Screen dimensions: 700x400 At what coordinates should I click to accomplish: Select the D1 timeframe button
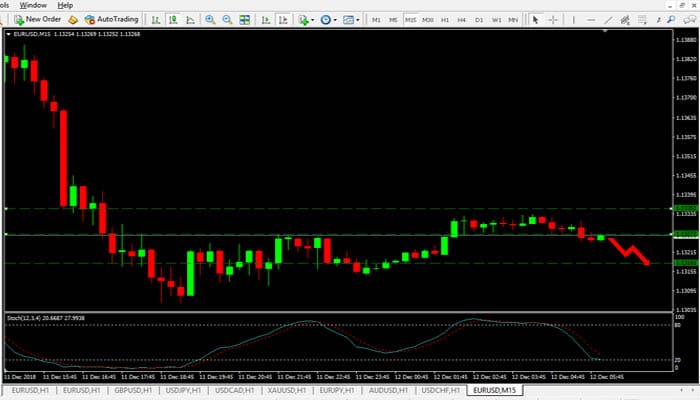tap(479, 19)
